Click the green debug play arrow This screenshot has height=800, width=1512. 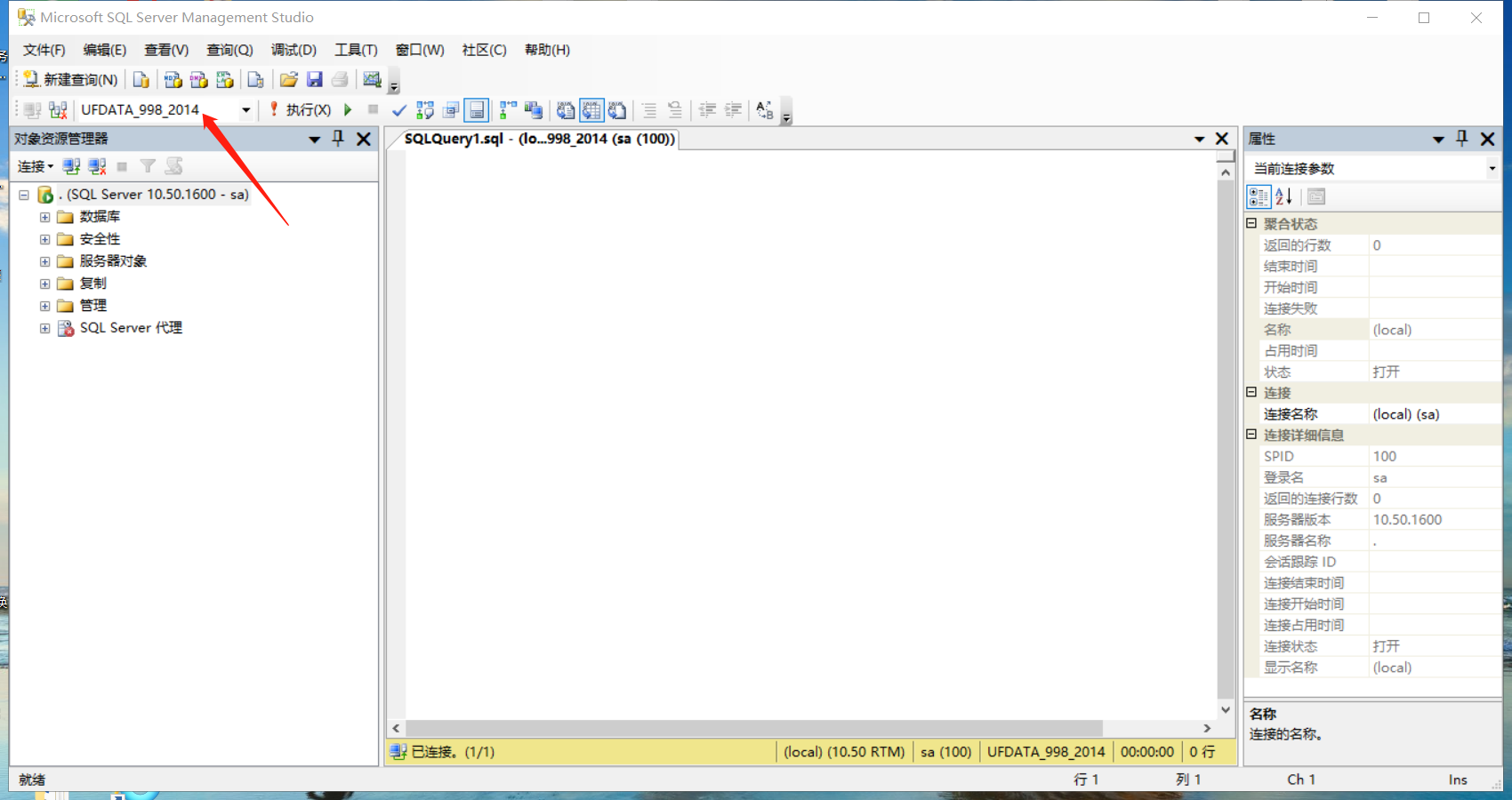coord(349,110)
